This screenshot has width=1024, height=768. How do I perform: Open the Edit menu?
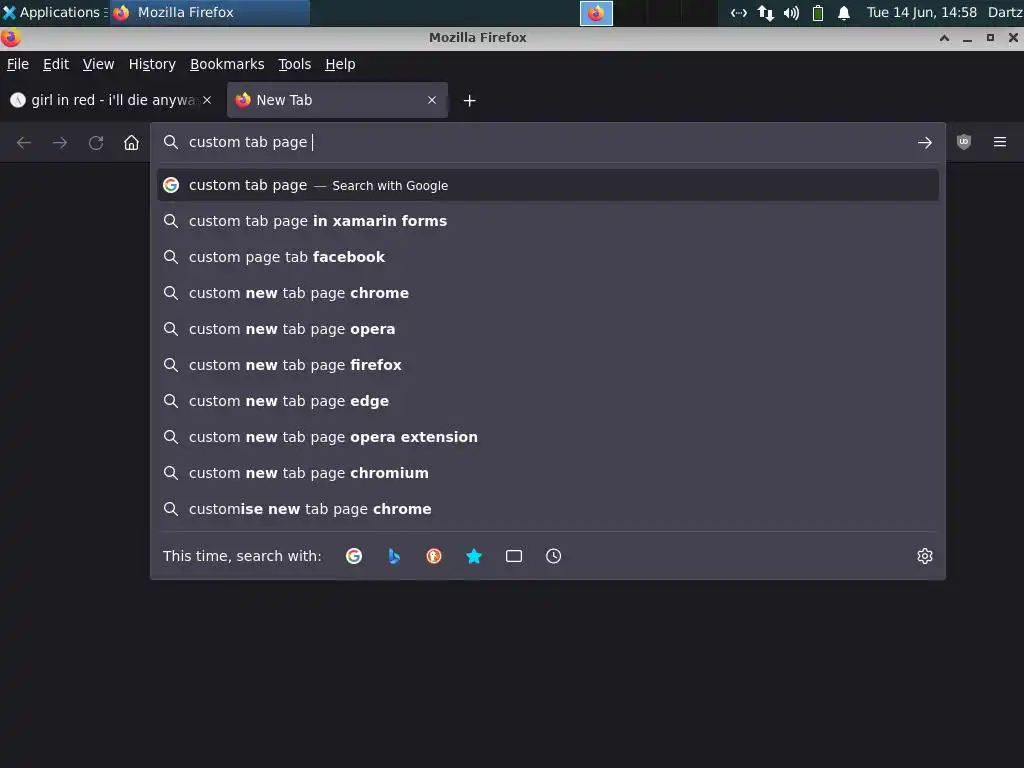pyautogui.click(x=56, y=64)
